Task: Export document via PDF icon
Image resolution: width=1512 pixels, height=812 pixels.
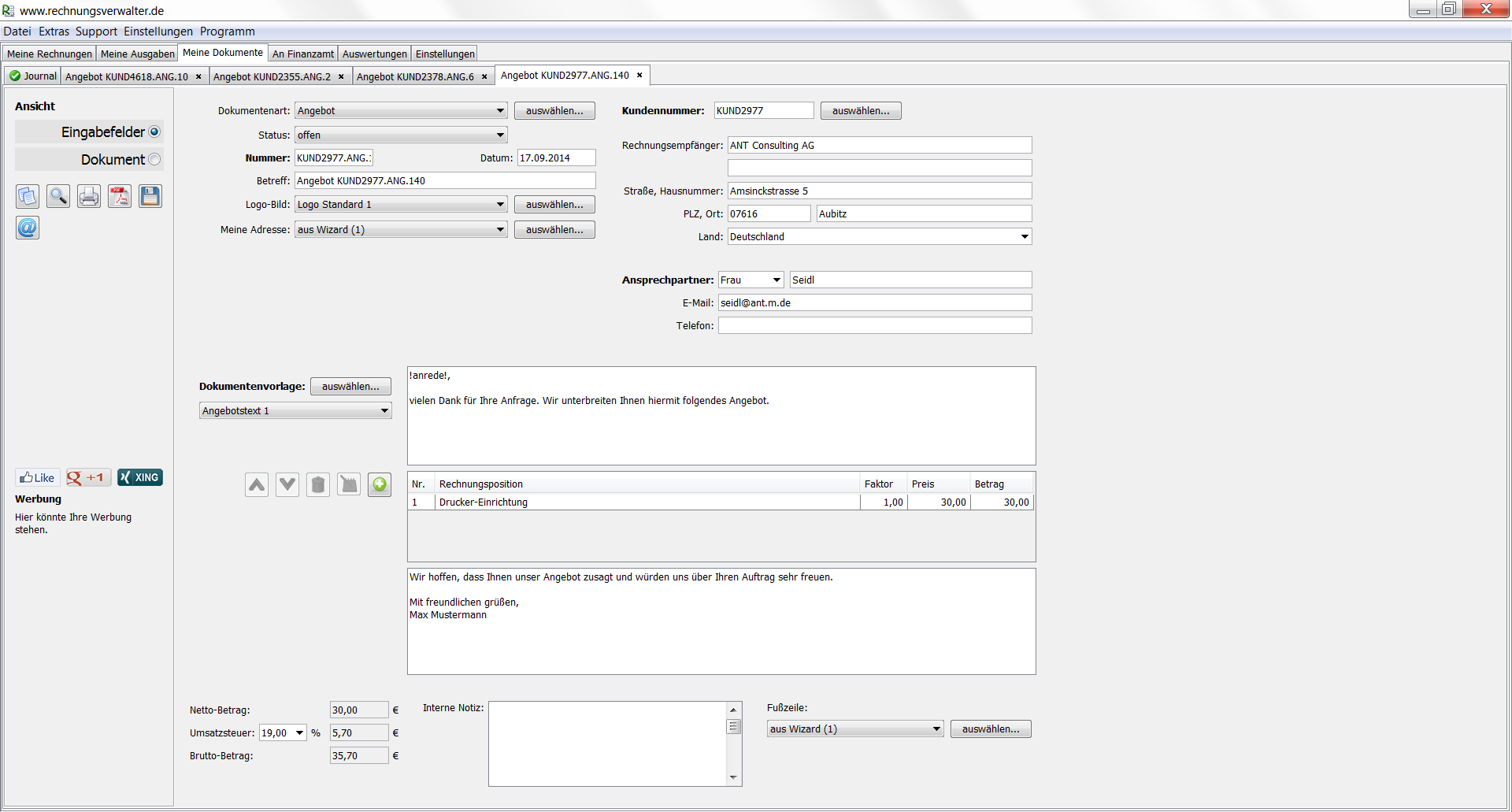Action: (x=120, y=196)
